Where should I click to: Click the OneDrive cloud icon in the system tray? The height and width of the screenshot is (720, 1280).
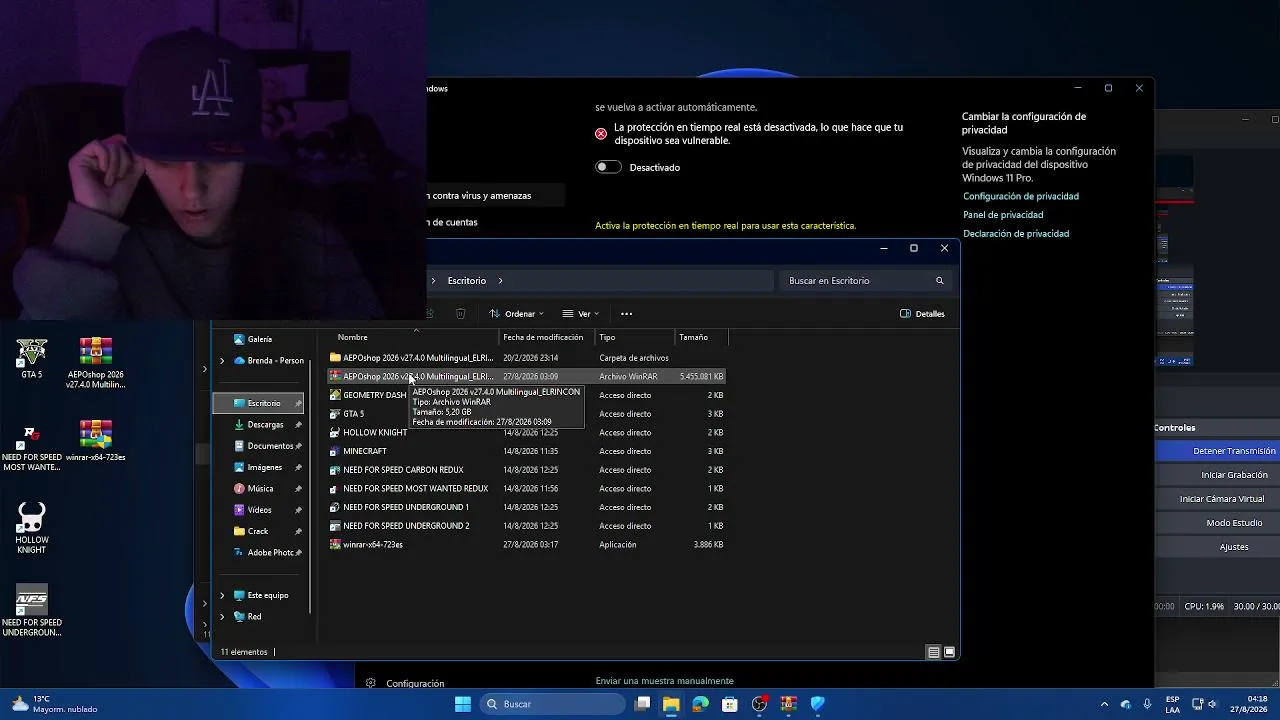click(x=1126, y=704)
